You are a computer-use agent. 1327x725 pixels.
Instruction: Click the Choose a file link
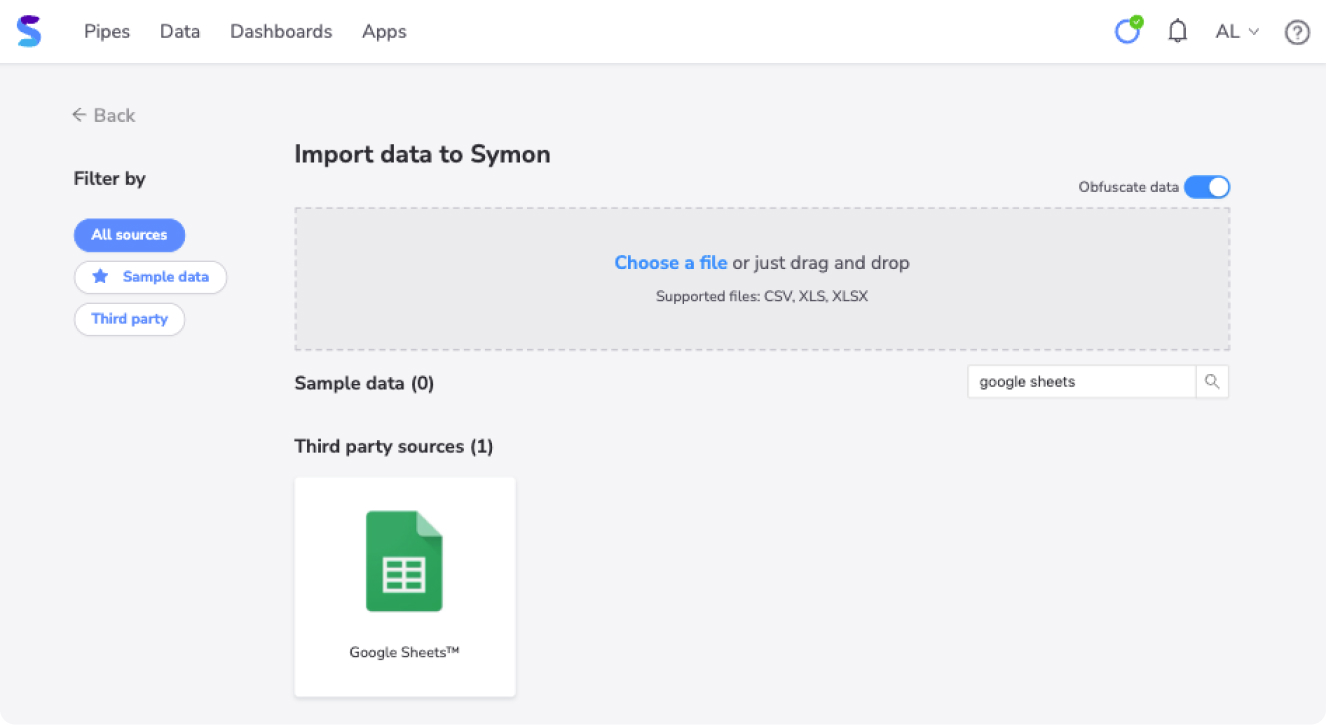670,263
